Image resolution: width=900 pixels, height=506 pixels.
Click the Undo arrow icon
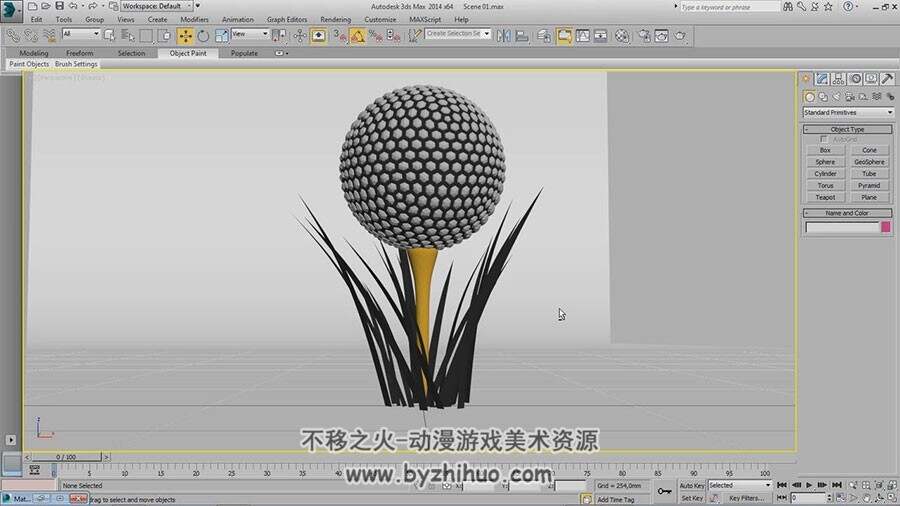(73, 6)
